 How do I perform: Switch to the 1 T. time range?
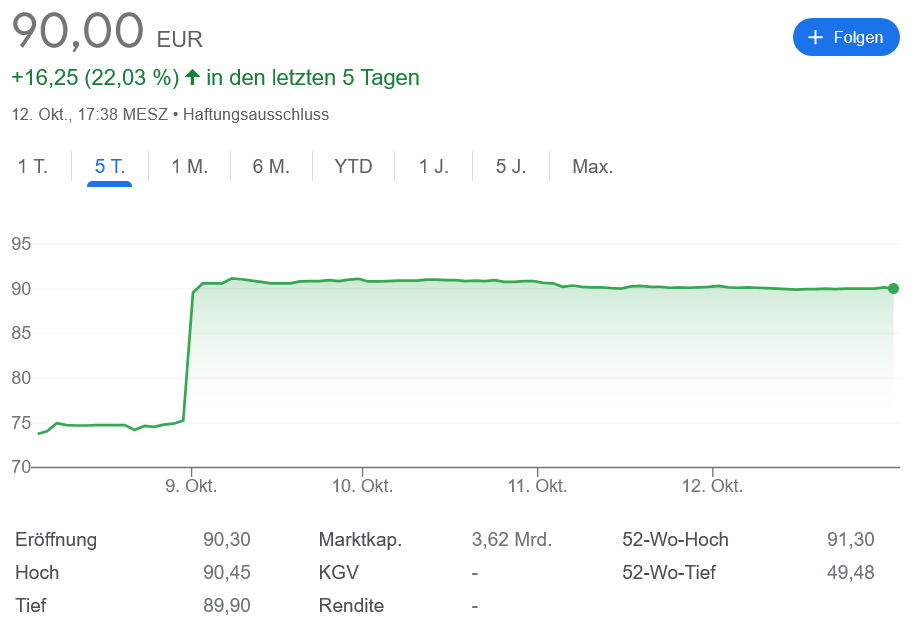tap(33, 167)
